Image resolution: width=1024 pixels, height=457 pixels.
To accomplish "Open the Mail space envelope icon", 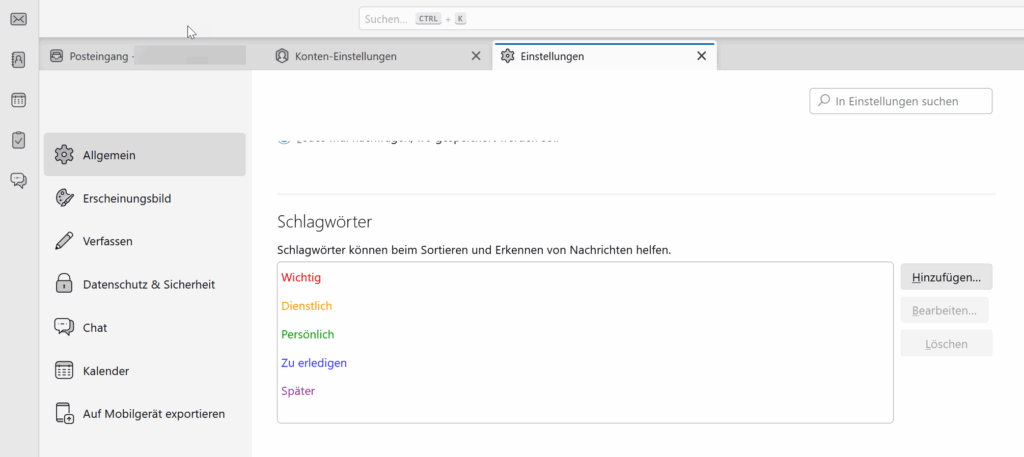I will point(18,19).
